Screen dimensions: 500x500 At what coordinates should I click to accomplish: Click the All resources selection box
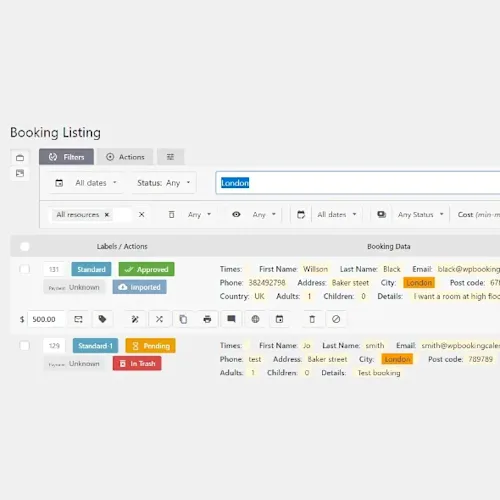92,215
